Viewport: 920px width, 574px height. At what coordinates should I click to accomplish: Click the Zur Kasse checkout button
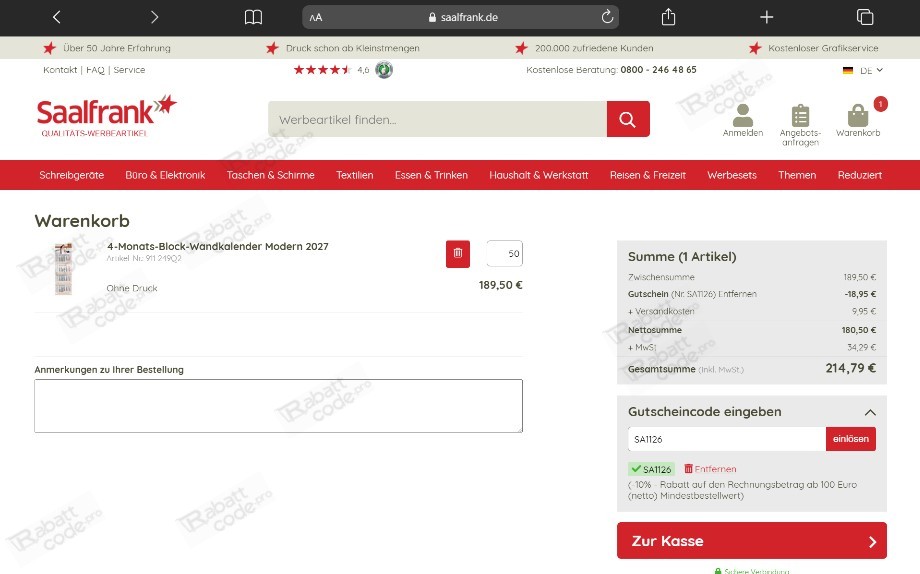[x=752, y=541]
